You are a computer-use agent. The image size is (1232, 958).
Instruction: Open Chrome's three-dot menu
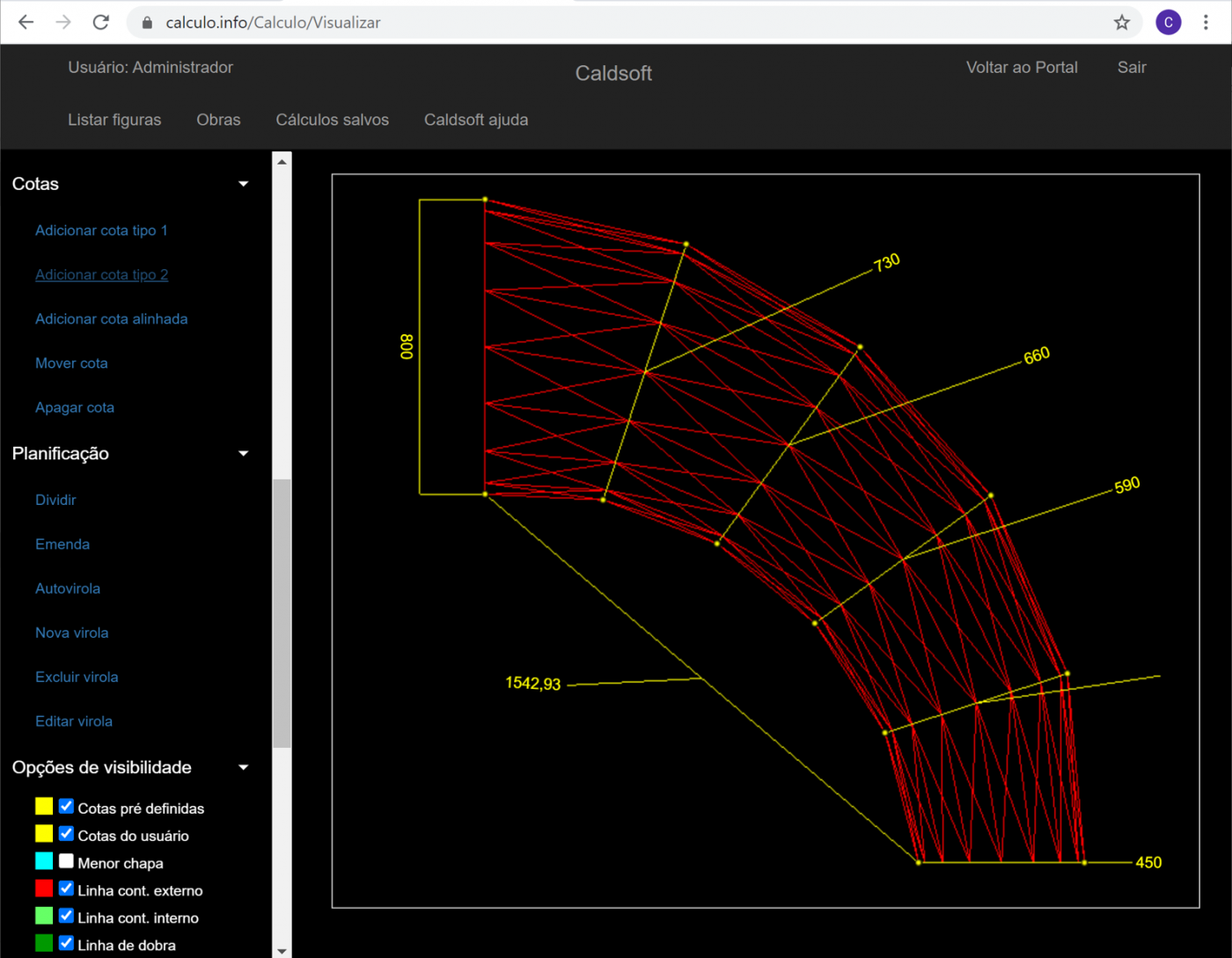point(1206,23)
